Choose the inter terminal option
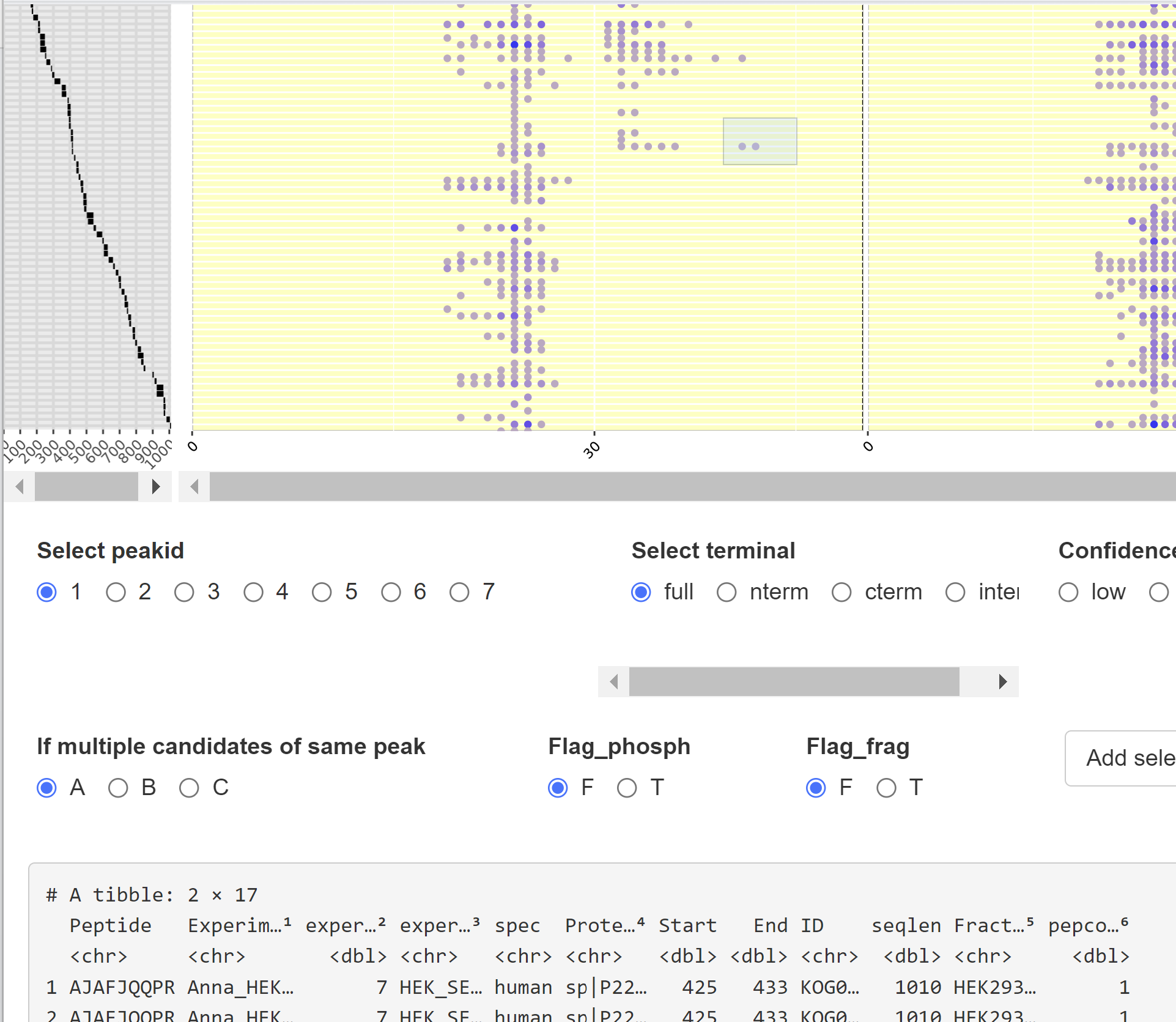Viewport: 1176px width, 1022px height. (x=955, y=592)
